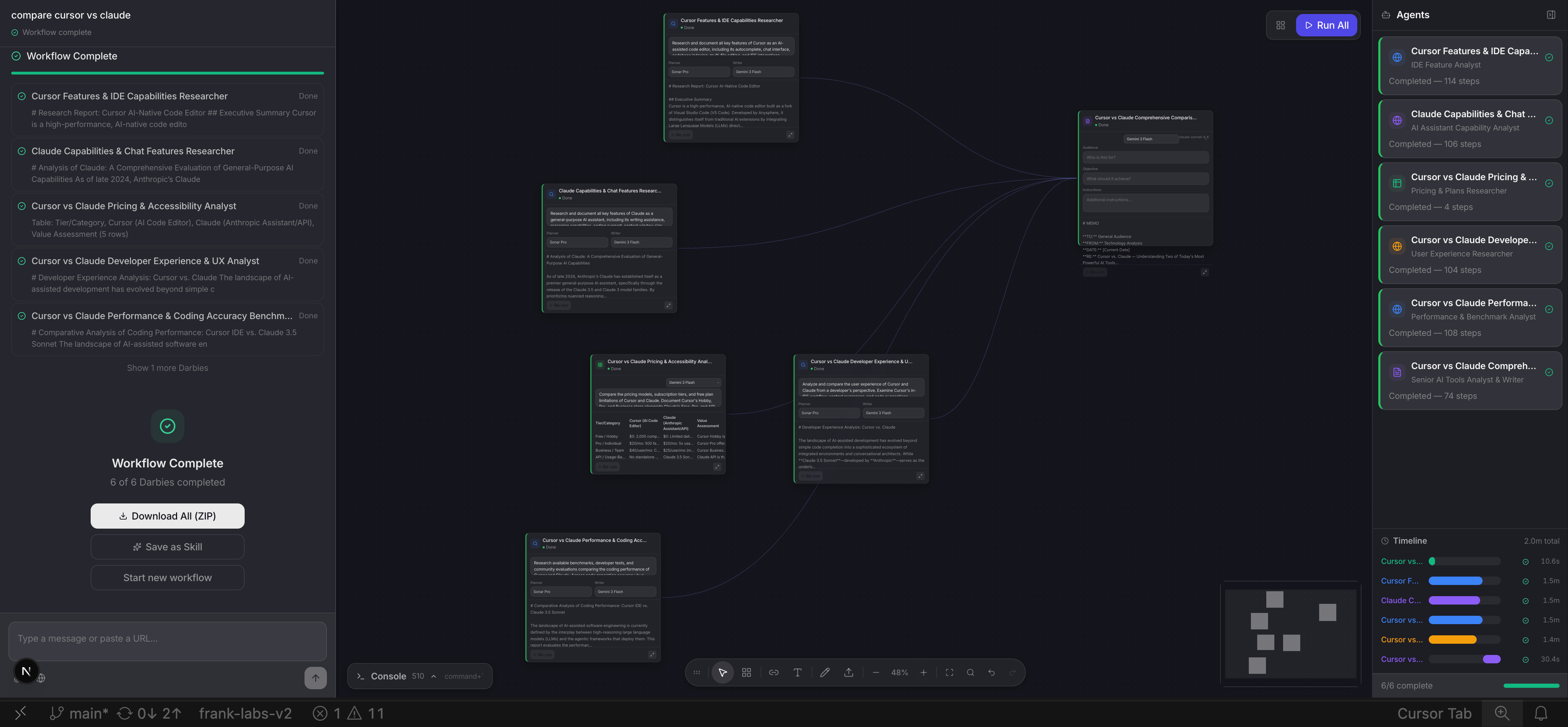1568x727 pixels.
Task: Select Cursor vs Claude Pricing agent card
Action: (x=1469, y=191)
